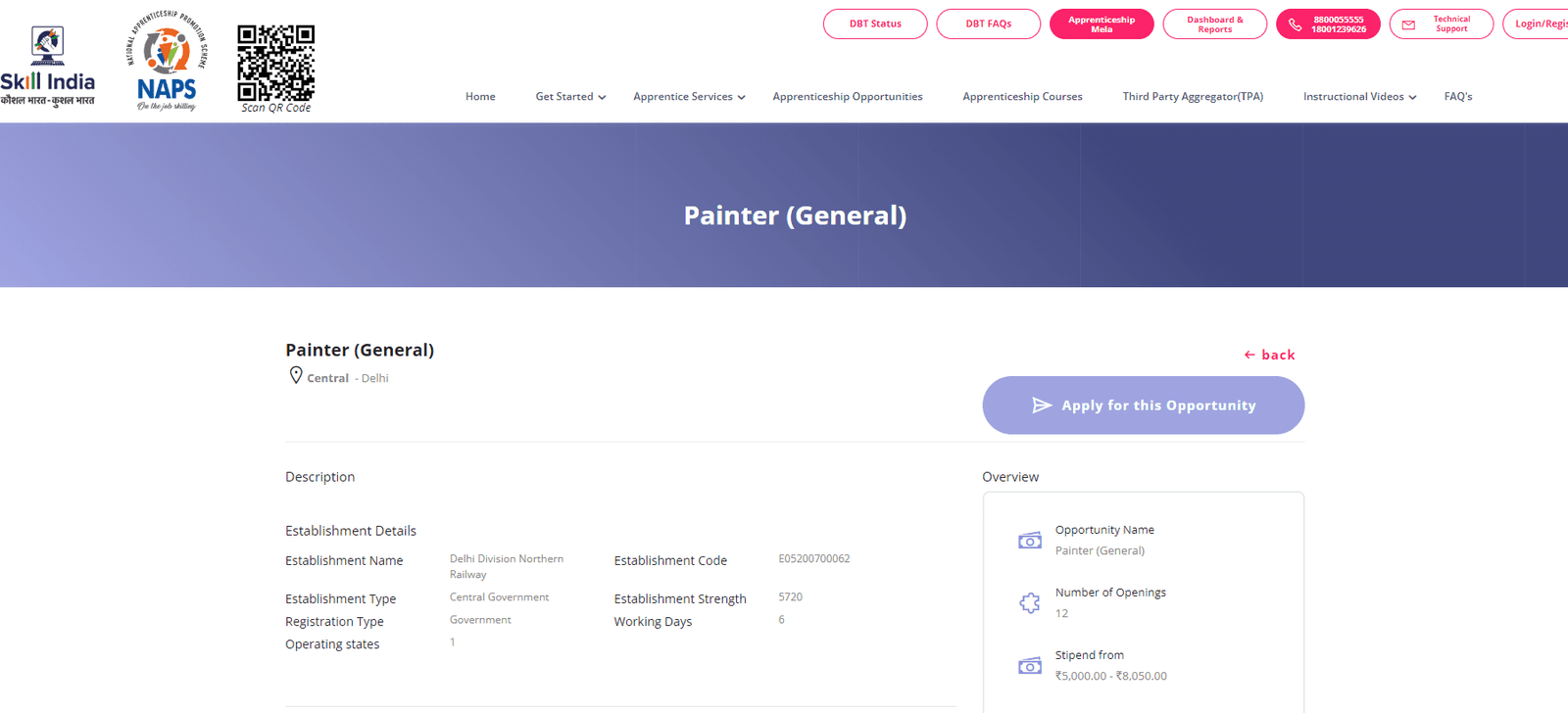Click 'Operating states' label
This screenshot has height=713, width=1568.
coord(332,644)
